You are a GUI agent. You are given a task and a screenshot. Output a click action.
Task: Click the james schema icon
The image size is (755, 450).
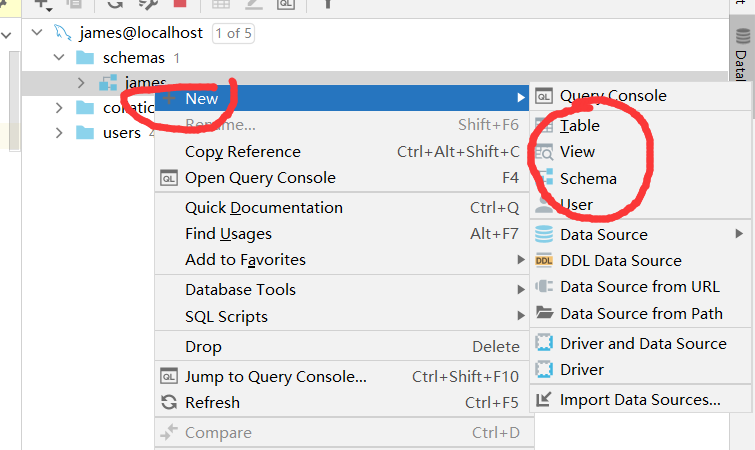pyautogui.click(x=108, y=83)
